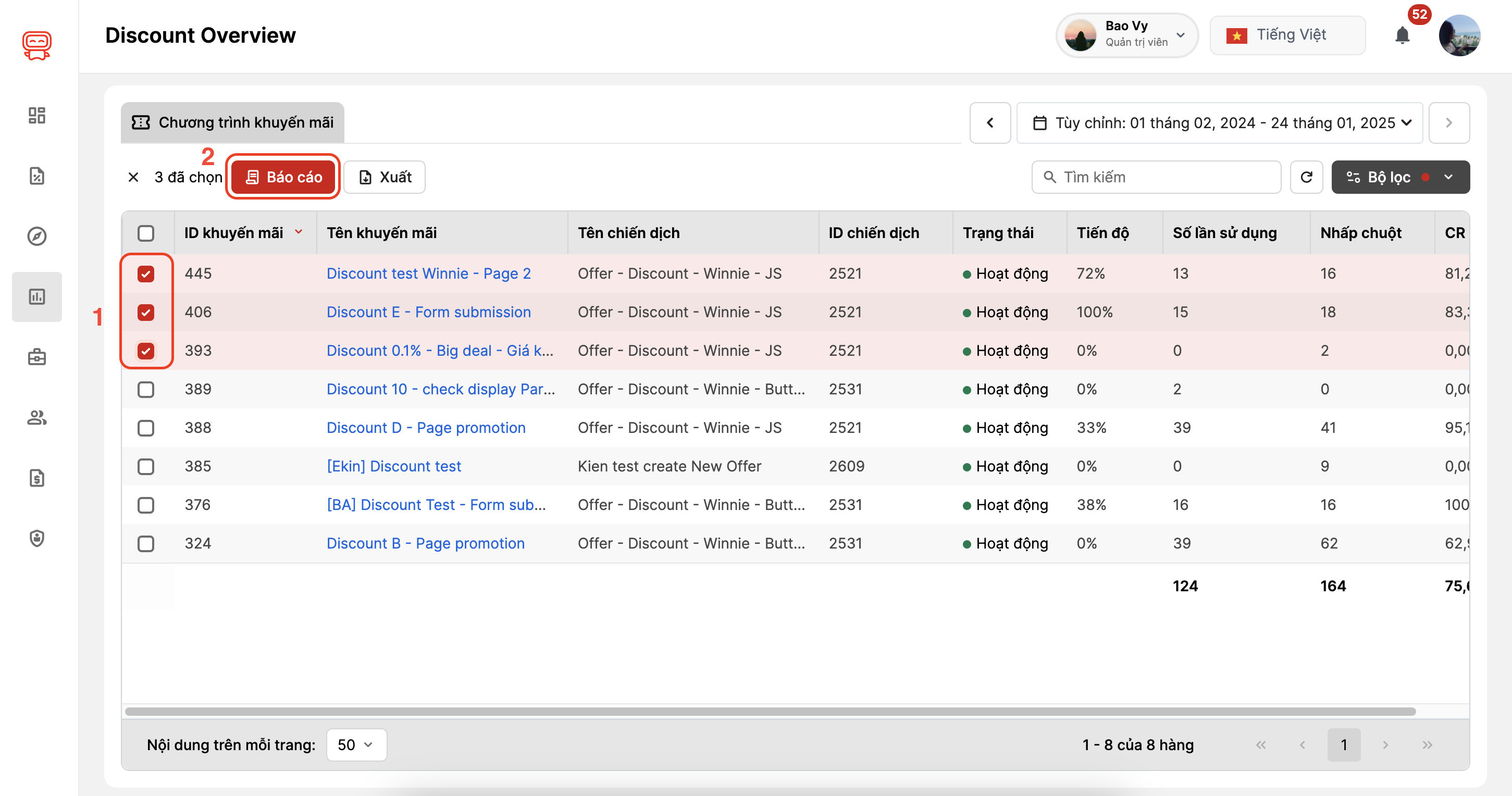The height and width of the screenshot is (796, 1512).
Task: Open the Tiếng Việt language selector
Action: point(1287,36)
